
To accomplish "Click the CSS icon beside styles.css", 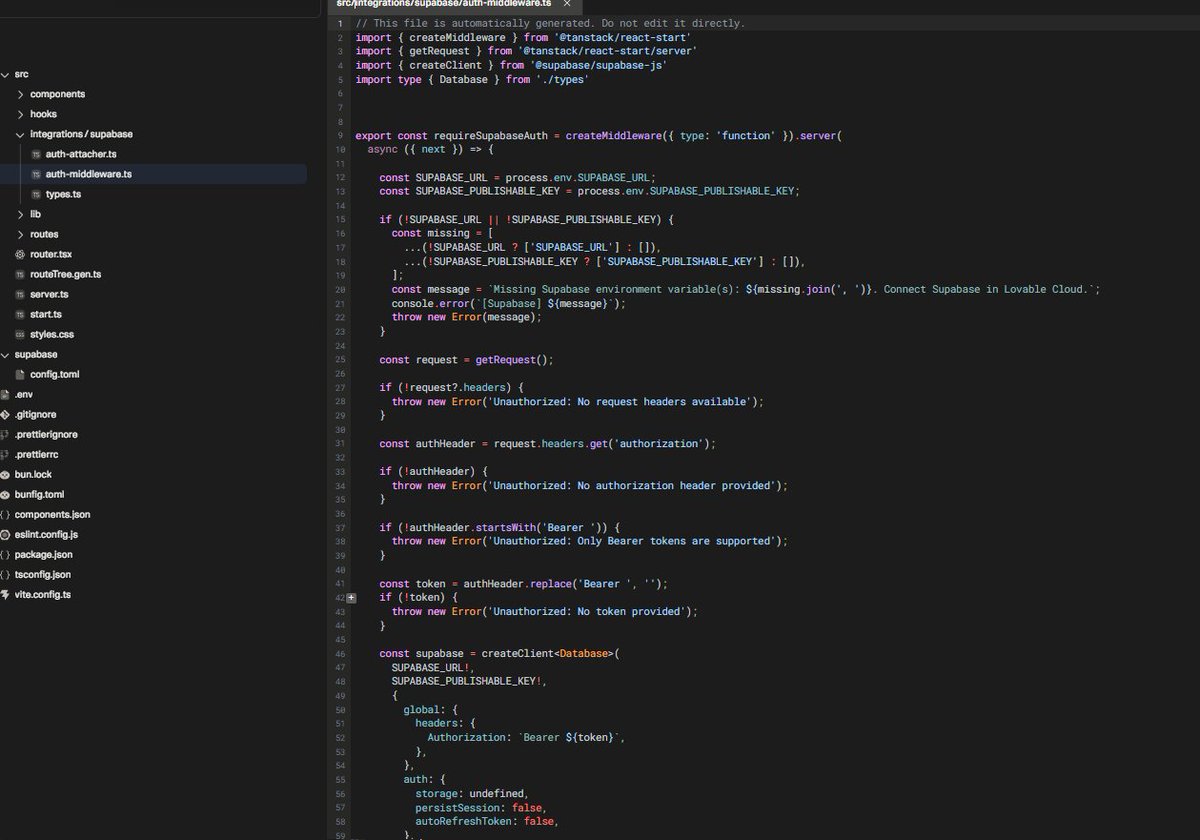I will [x=20, y=335].
